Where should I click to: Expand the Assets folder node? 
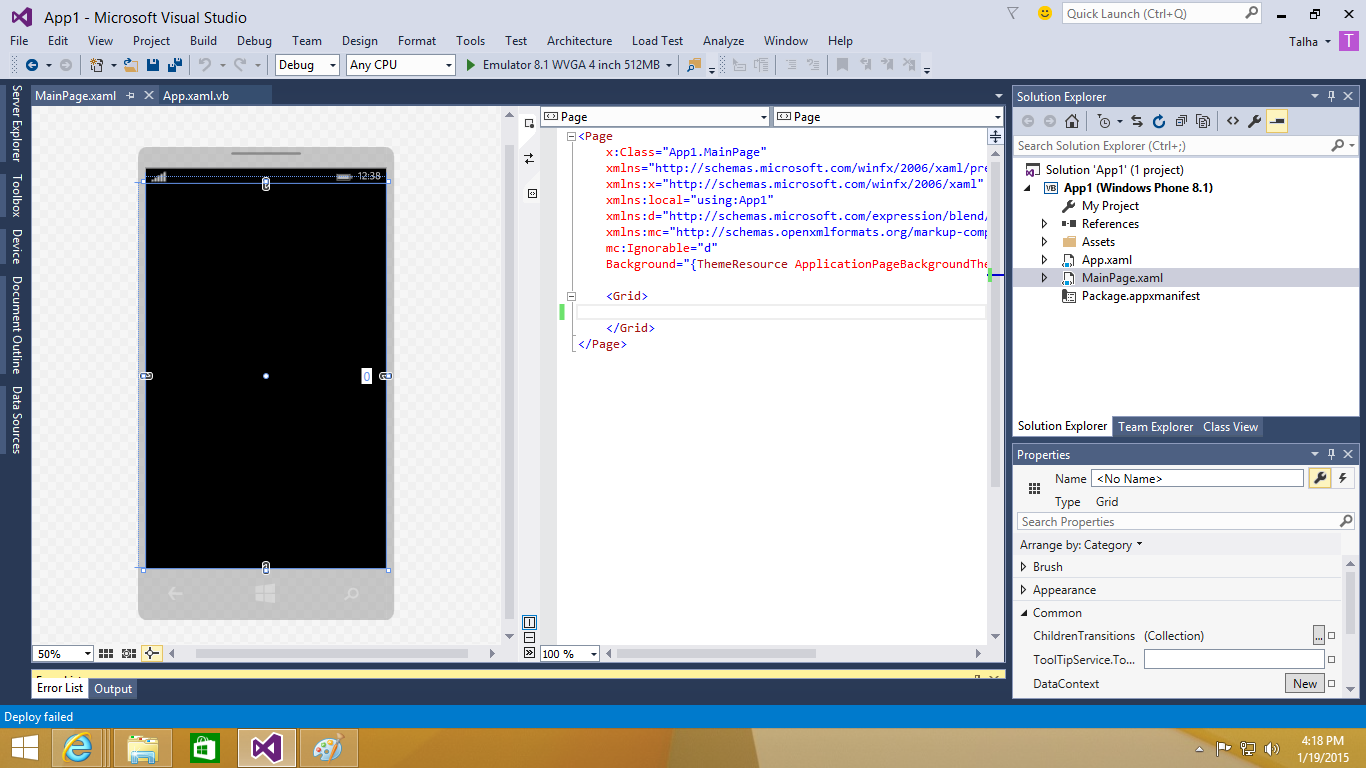point(1045,242)
